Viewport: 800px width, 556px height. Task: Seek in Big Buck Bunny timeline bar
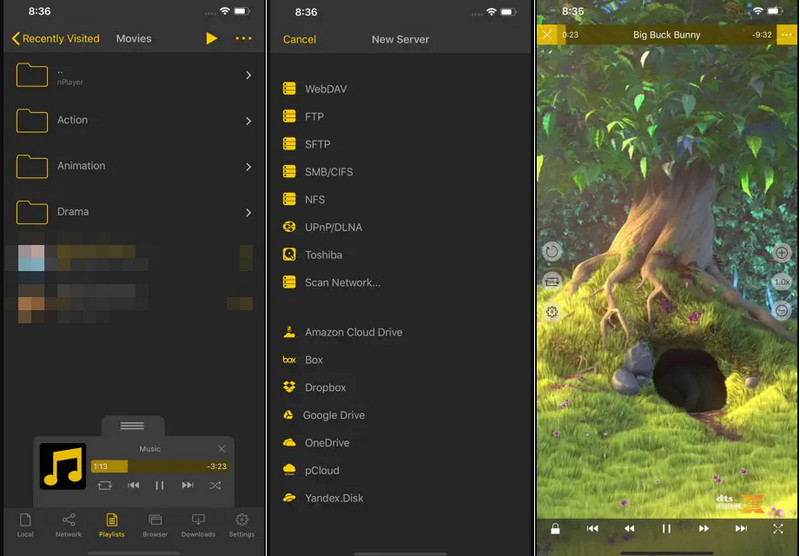[667, 35]
